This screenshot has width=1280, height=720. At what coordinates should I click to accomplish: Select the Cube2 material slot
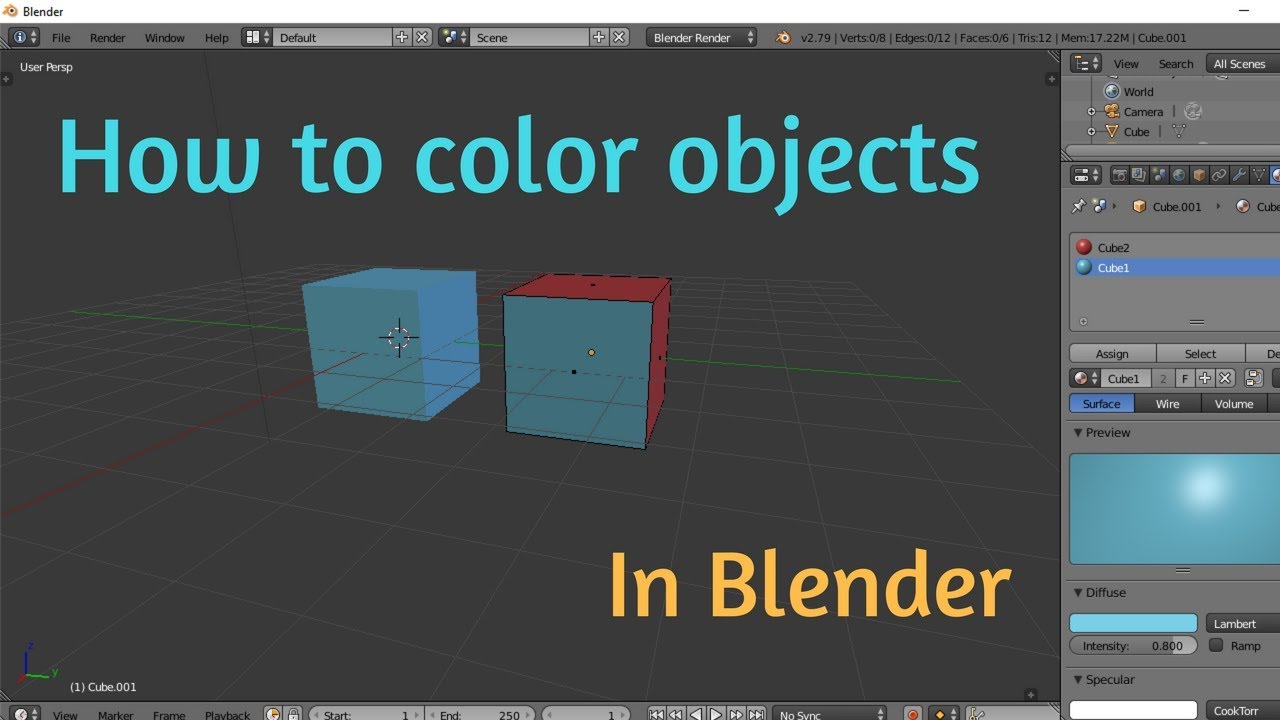[x=1175, y=247]
